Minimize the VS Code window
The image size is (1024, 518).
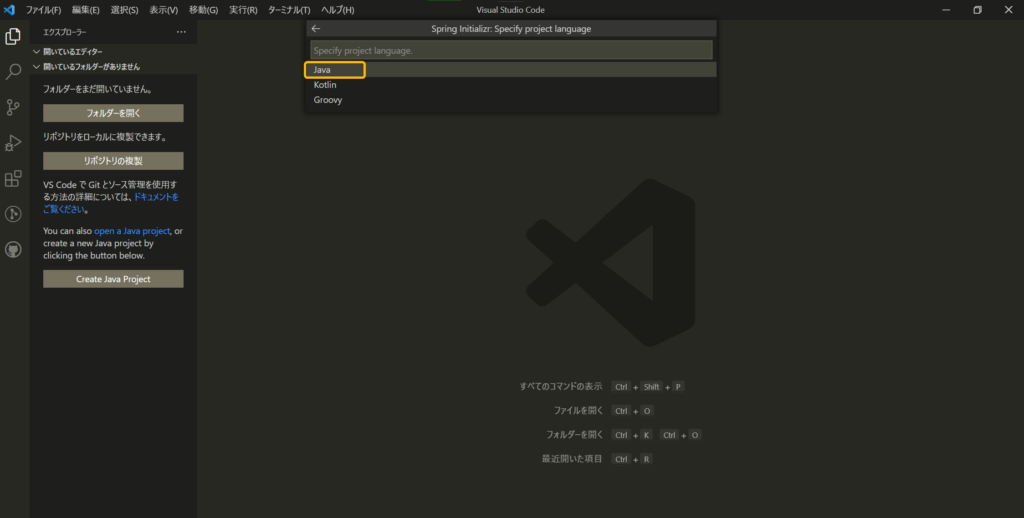tap(946, 10)
